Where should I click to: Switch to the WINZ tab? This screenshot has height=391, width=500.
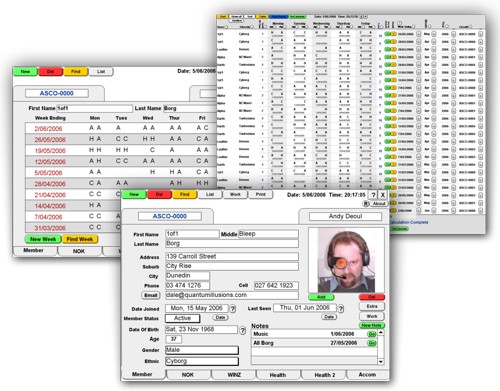[234, 375]
